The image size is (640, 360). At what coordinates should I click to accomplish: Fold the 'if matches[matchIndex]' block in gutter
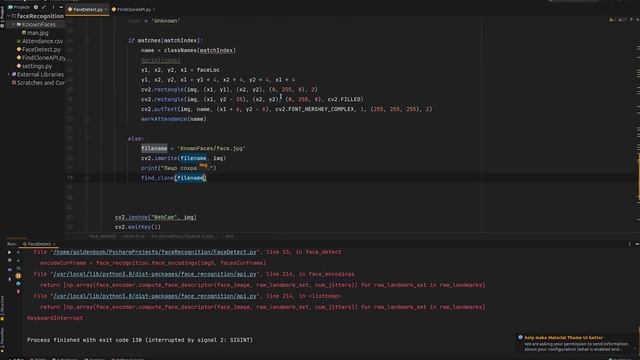87,40
